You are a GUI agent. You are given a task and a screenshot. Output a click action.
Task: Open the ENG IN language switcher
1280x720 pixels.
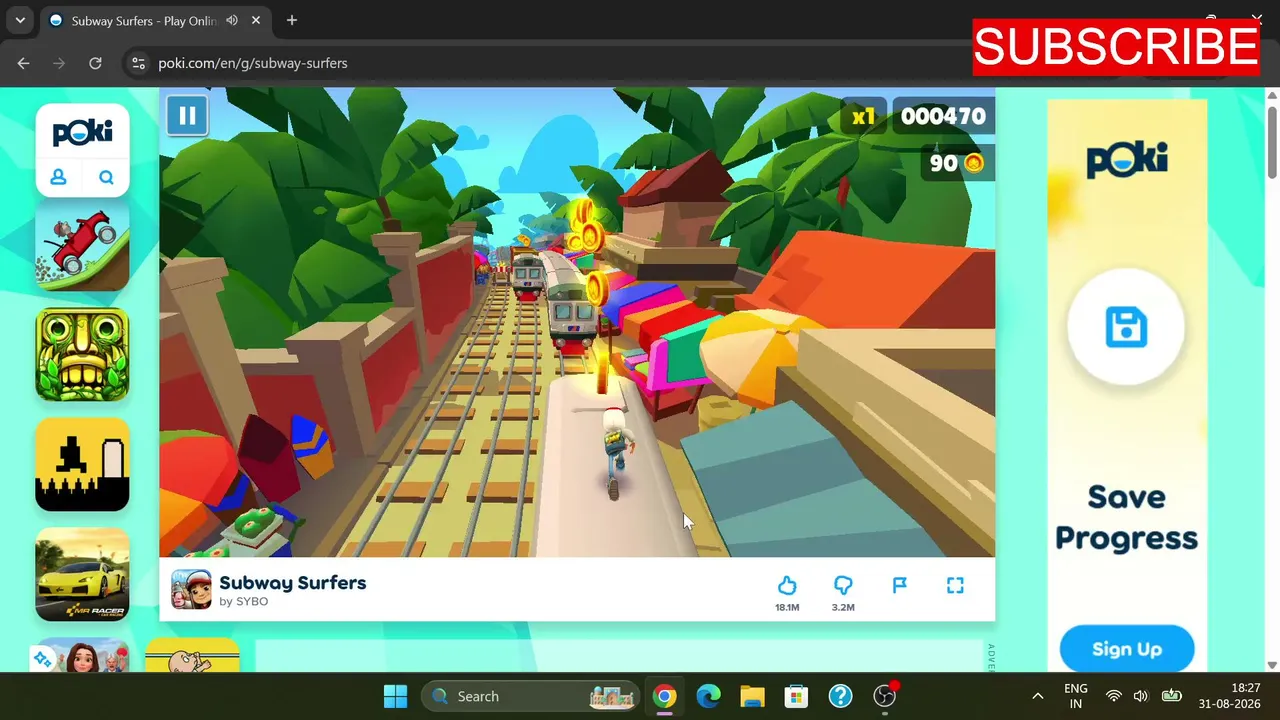(1076, 696)
